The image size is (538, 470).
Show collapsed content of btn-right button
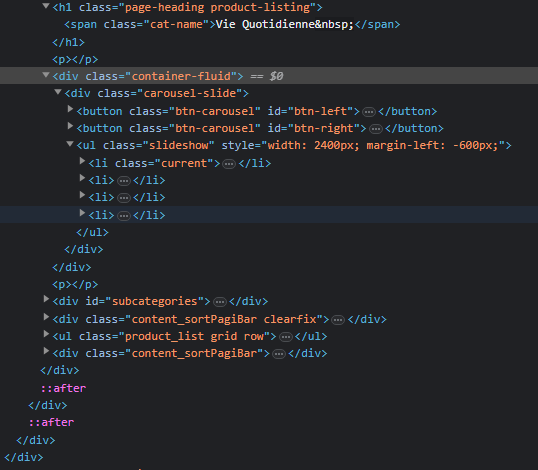pyautogui.click(x=376, y=129)
